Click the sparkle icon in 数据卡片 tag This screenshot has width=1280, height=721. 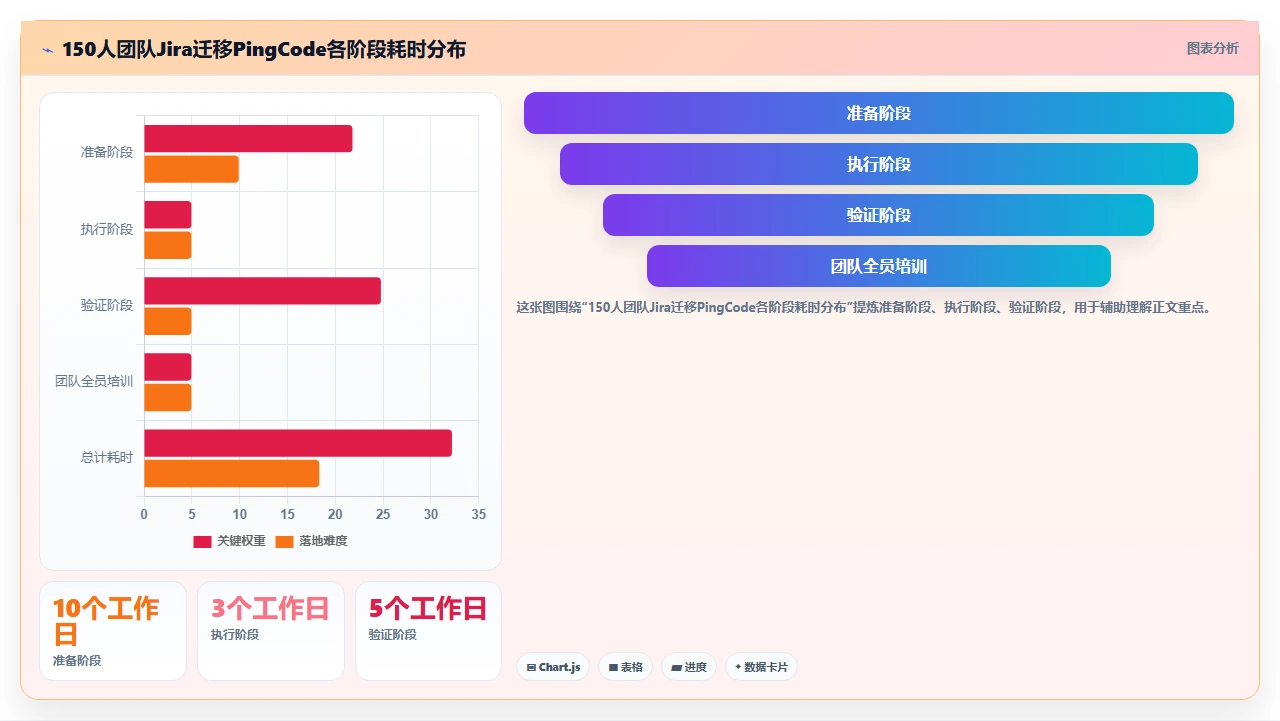[738, 667]
